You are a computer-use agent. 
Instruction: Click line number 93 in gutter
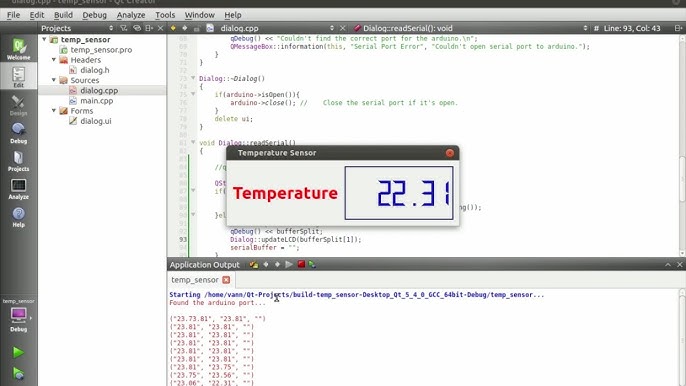(x=183, y=239)
